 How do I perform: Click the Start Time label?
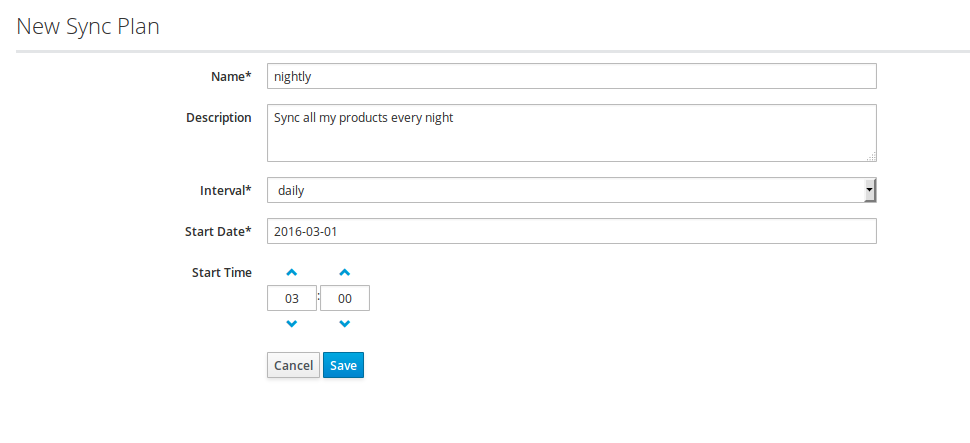pyautogui.click(x=221, y=272)
